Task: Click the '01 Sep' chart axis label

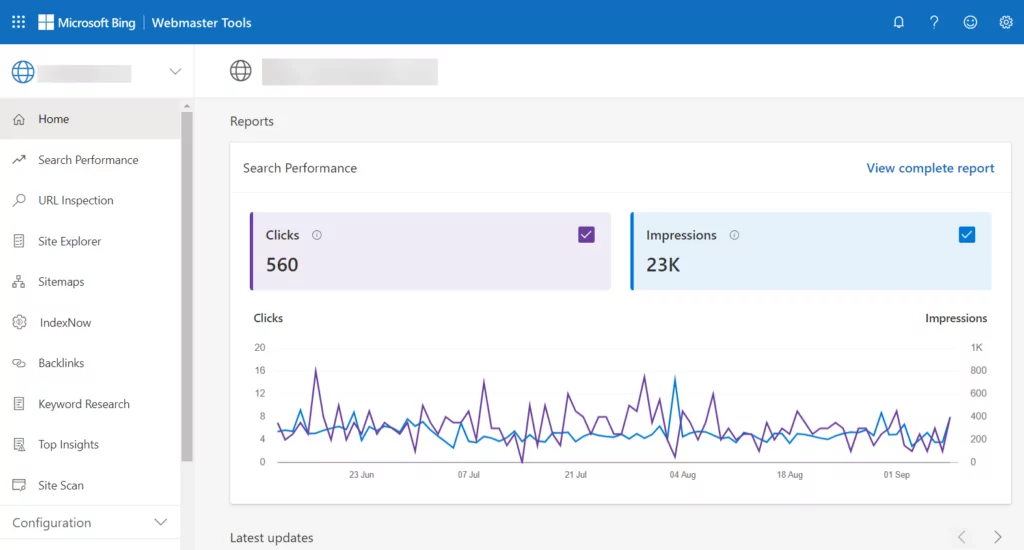Action: [x=897, y=475]
